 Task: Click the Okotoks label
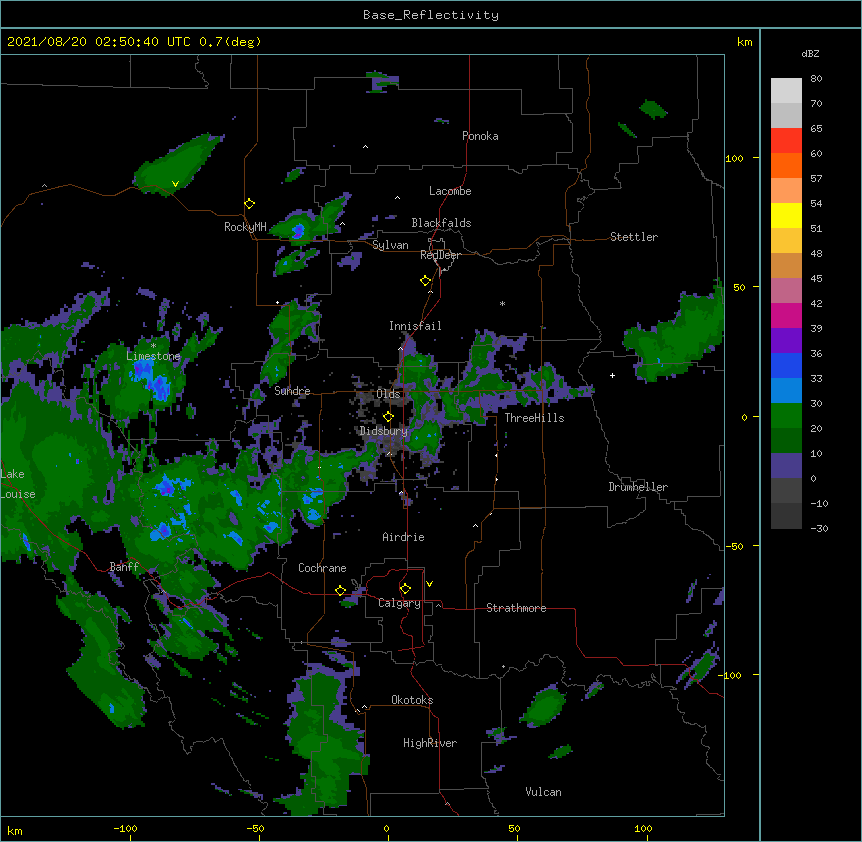click(x=412, y=700)
